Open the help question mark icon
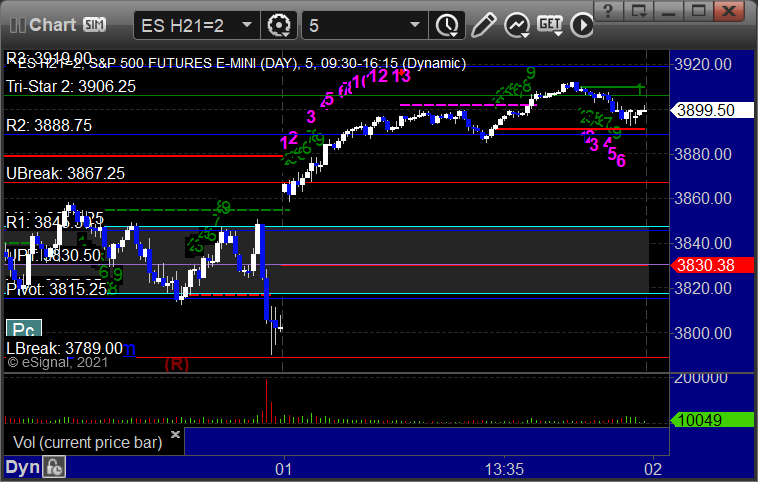Screen dimensions: 758x482 [x=608, y=11]
